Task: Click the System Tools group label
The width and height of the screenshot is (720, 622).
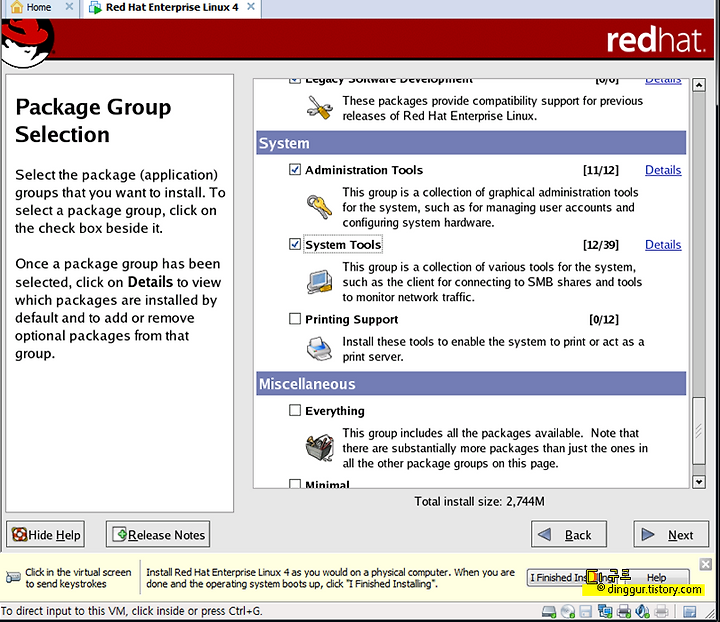Action: pyautogui.click(x=343, y=245)
